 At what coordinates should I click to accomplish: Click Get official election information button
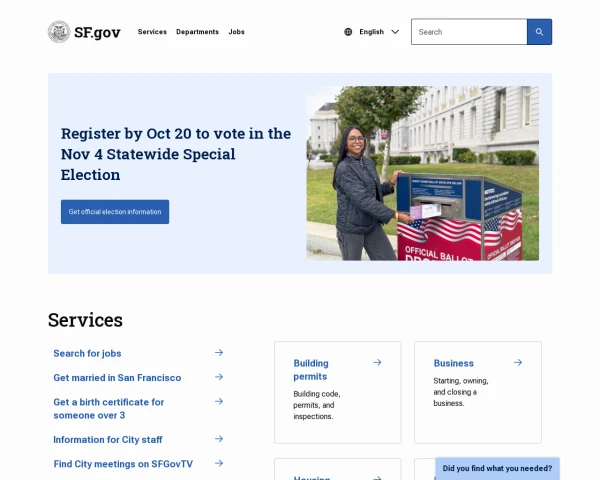pos(115,212)
